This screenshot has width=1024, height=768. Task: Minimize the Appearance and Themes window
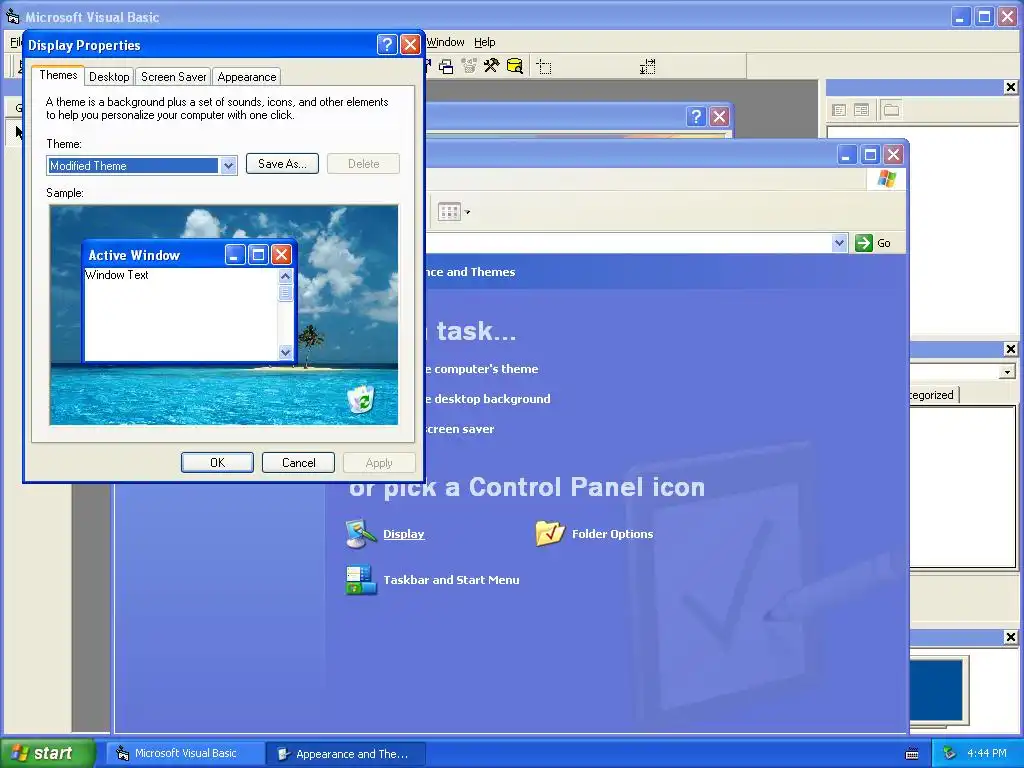pyautogui.click(x=846, y=155)
